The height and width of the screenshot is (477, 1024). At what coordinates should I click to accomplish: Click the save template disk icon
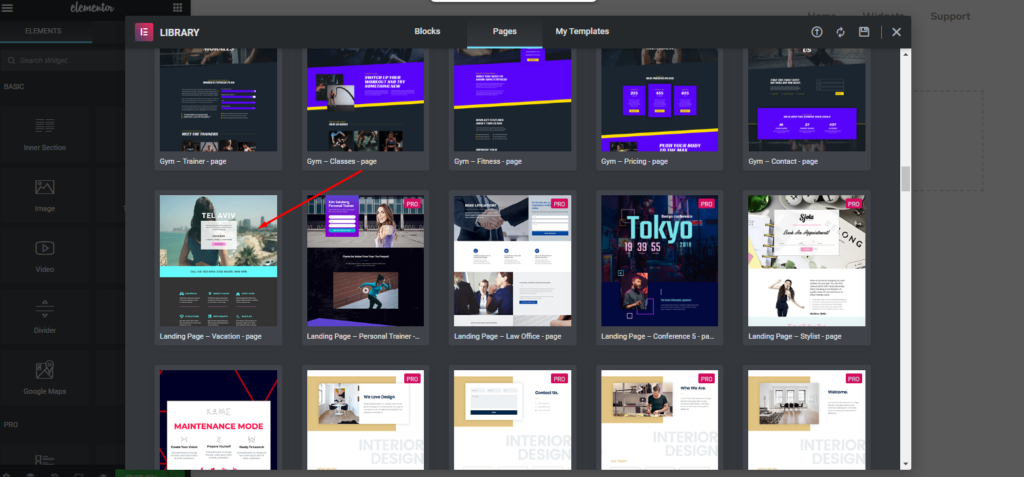pos(864,32)
